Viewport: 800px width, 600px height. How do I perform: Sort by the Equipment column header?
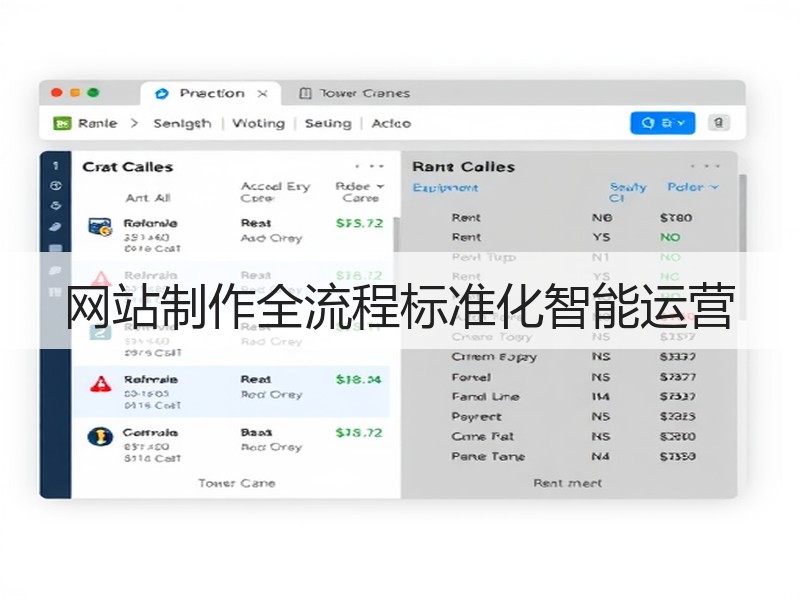445,188
